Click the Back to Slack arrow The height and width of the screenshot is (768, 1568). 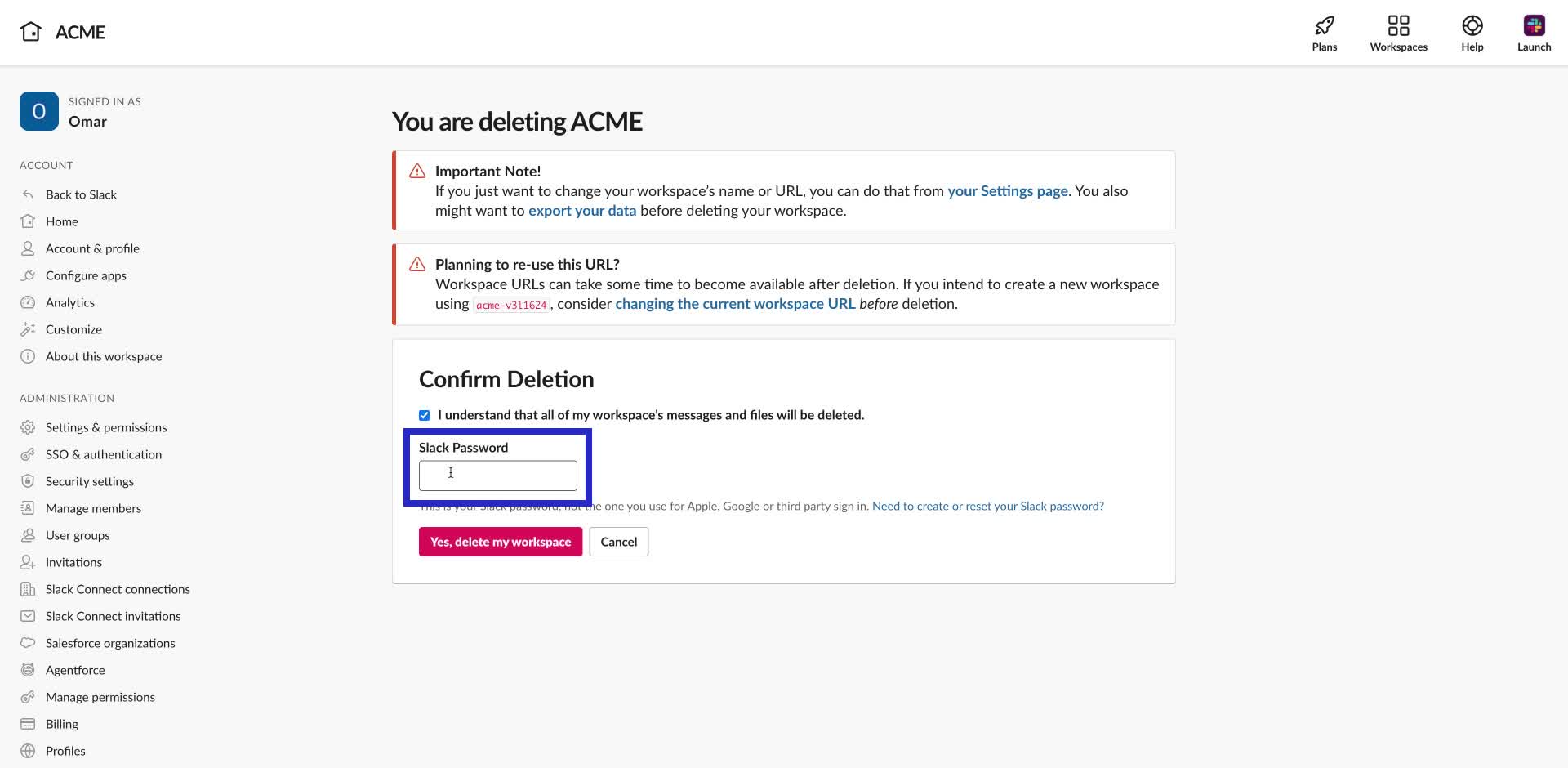(x=27, y=194)
